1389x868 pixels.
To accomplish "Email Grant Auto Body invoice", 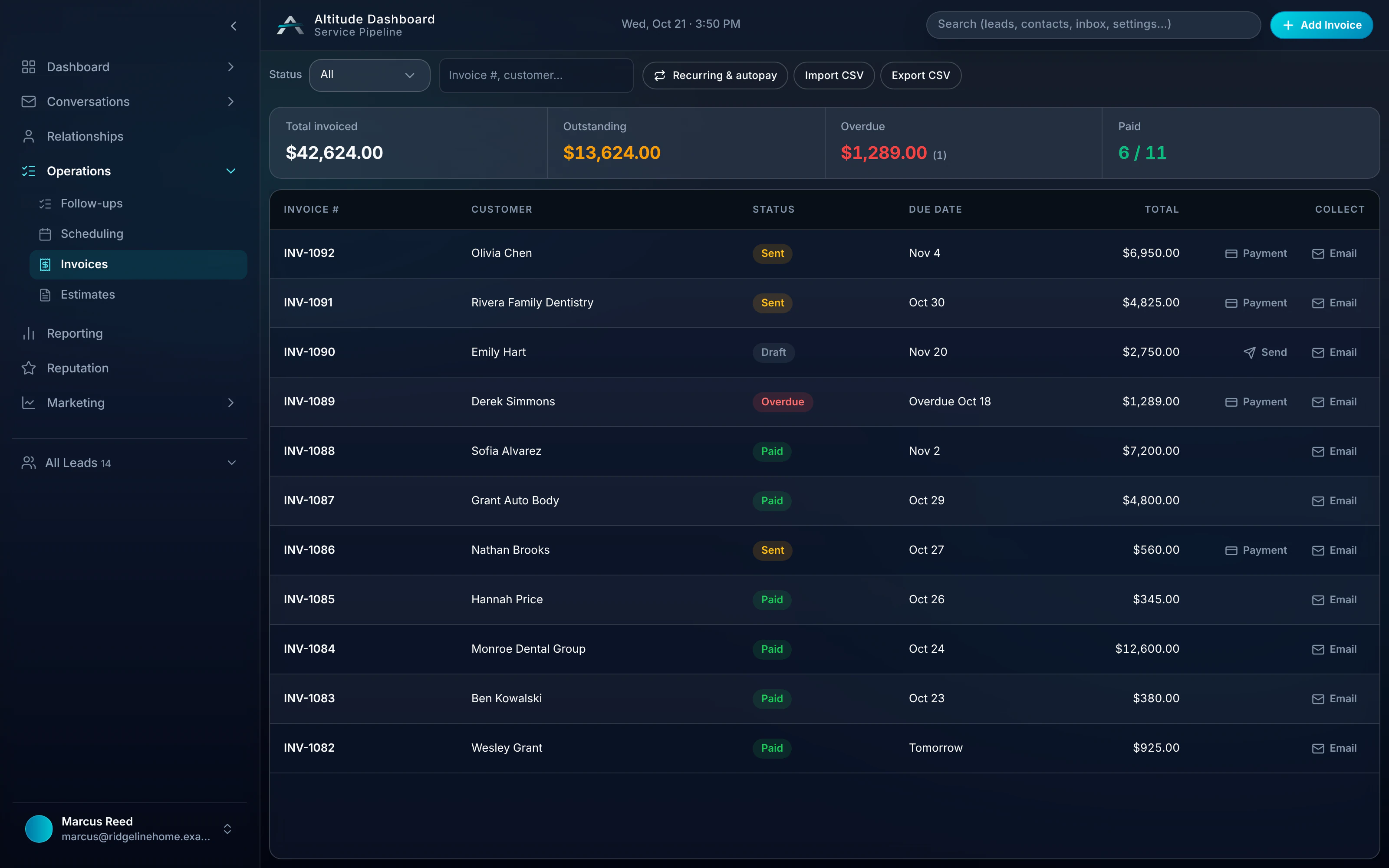I will 1334,500.
